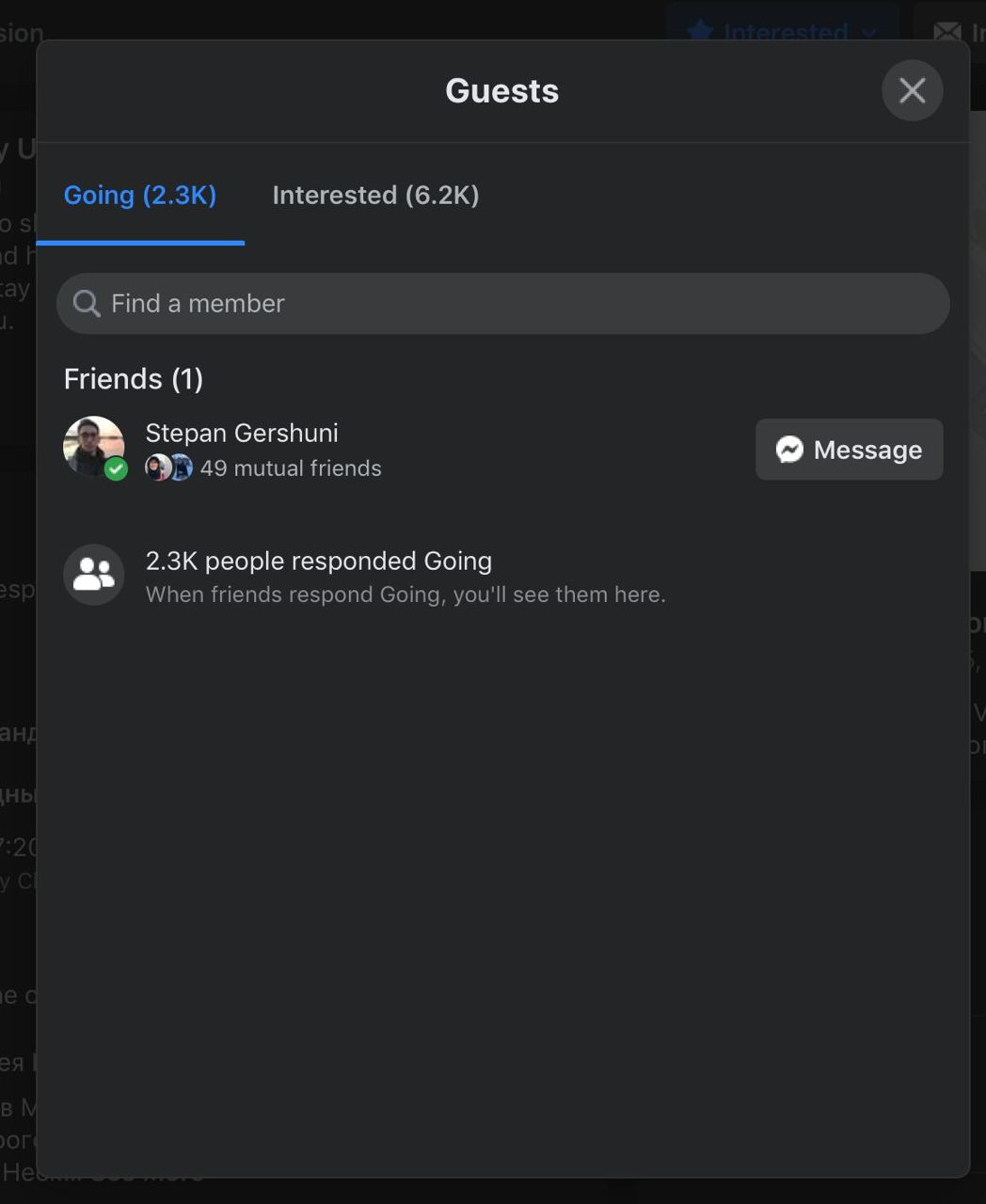
Task: Click into the Find a member field
Action: tap(502, 303)
